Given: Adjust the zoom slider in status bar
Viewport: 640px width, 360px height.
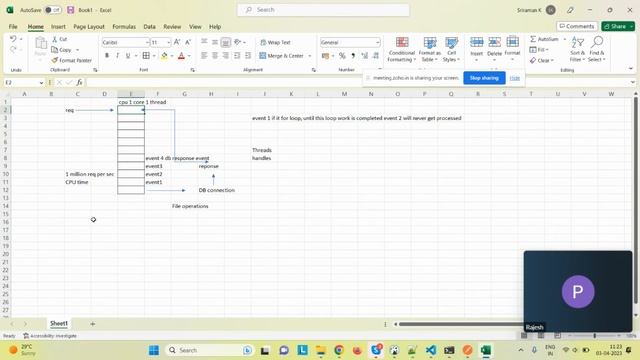Looking at the screenshot, I should pos(594,336).
